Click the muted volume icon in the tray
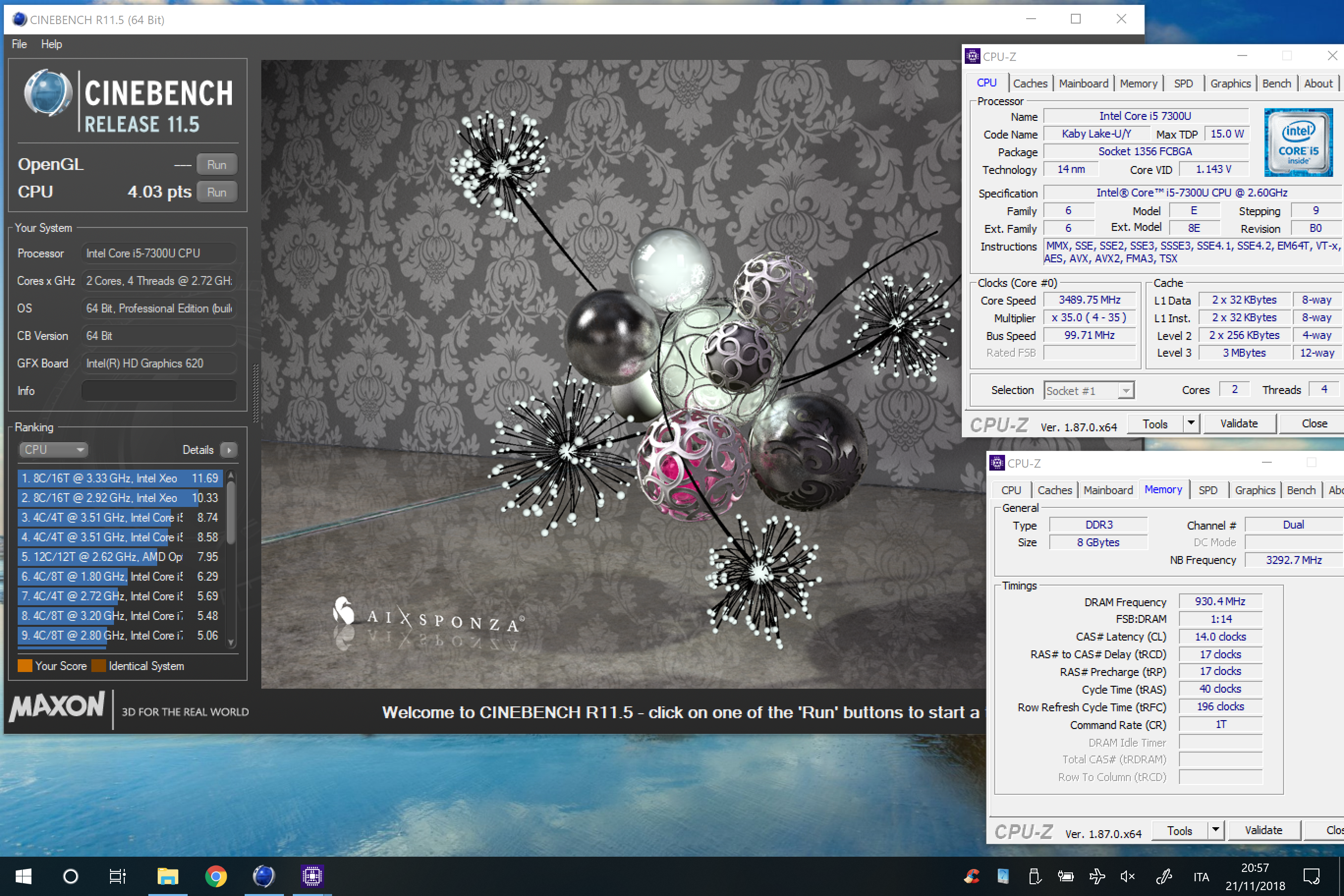 1127,876
